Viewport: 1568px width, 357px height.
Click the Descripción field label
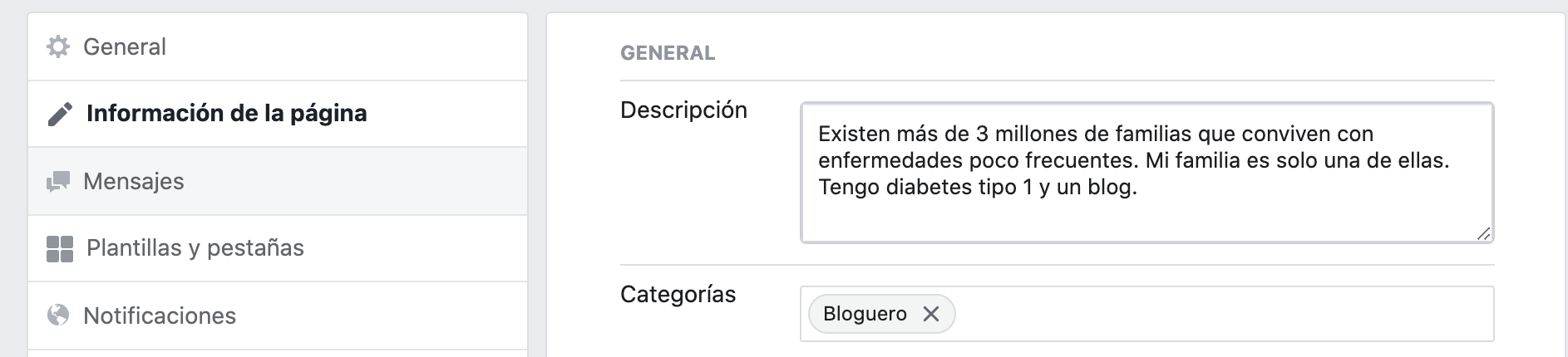pos(683,110)
